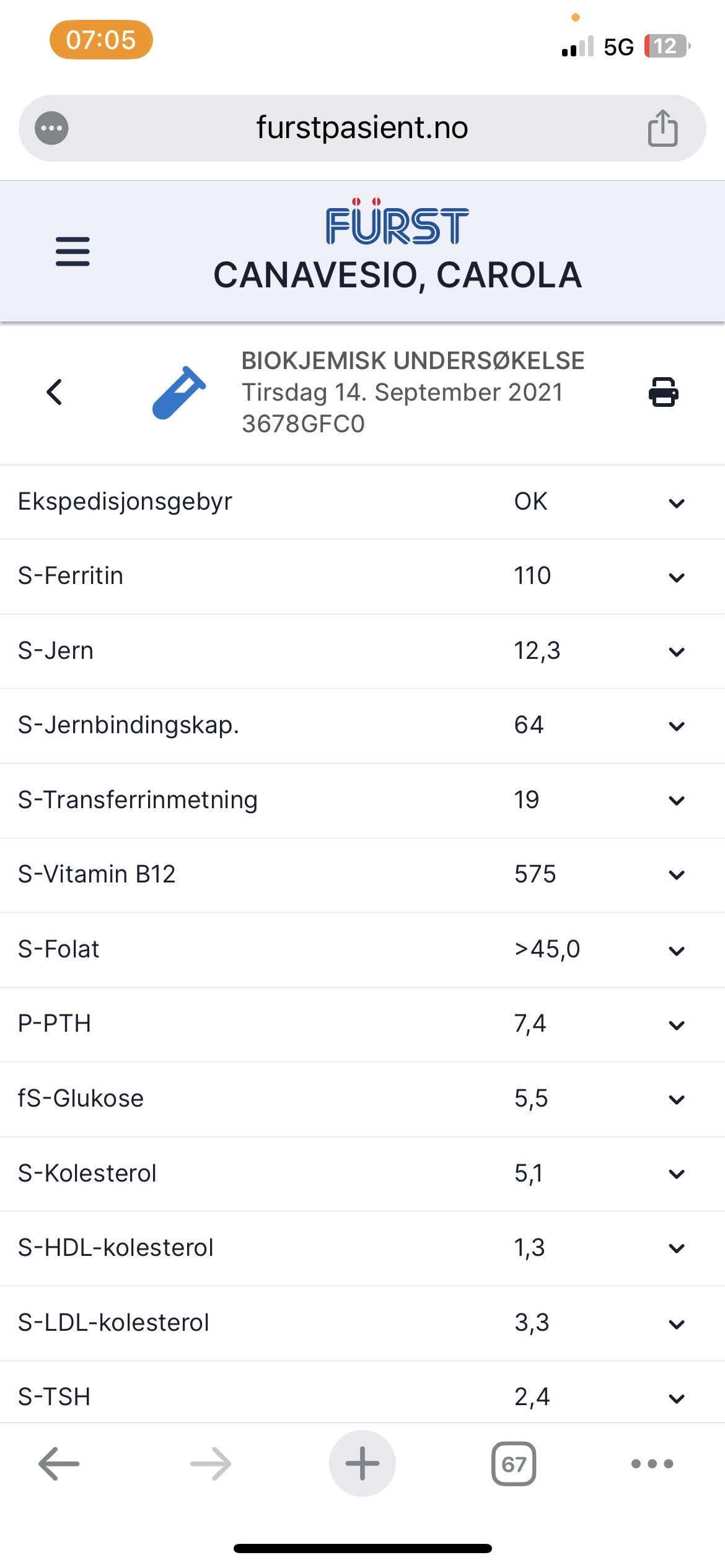The height and width of the screenshot is (1568, 725).
Task: Expand the Ekspedisjonsgebyr row
Action: coord(677,503)
